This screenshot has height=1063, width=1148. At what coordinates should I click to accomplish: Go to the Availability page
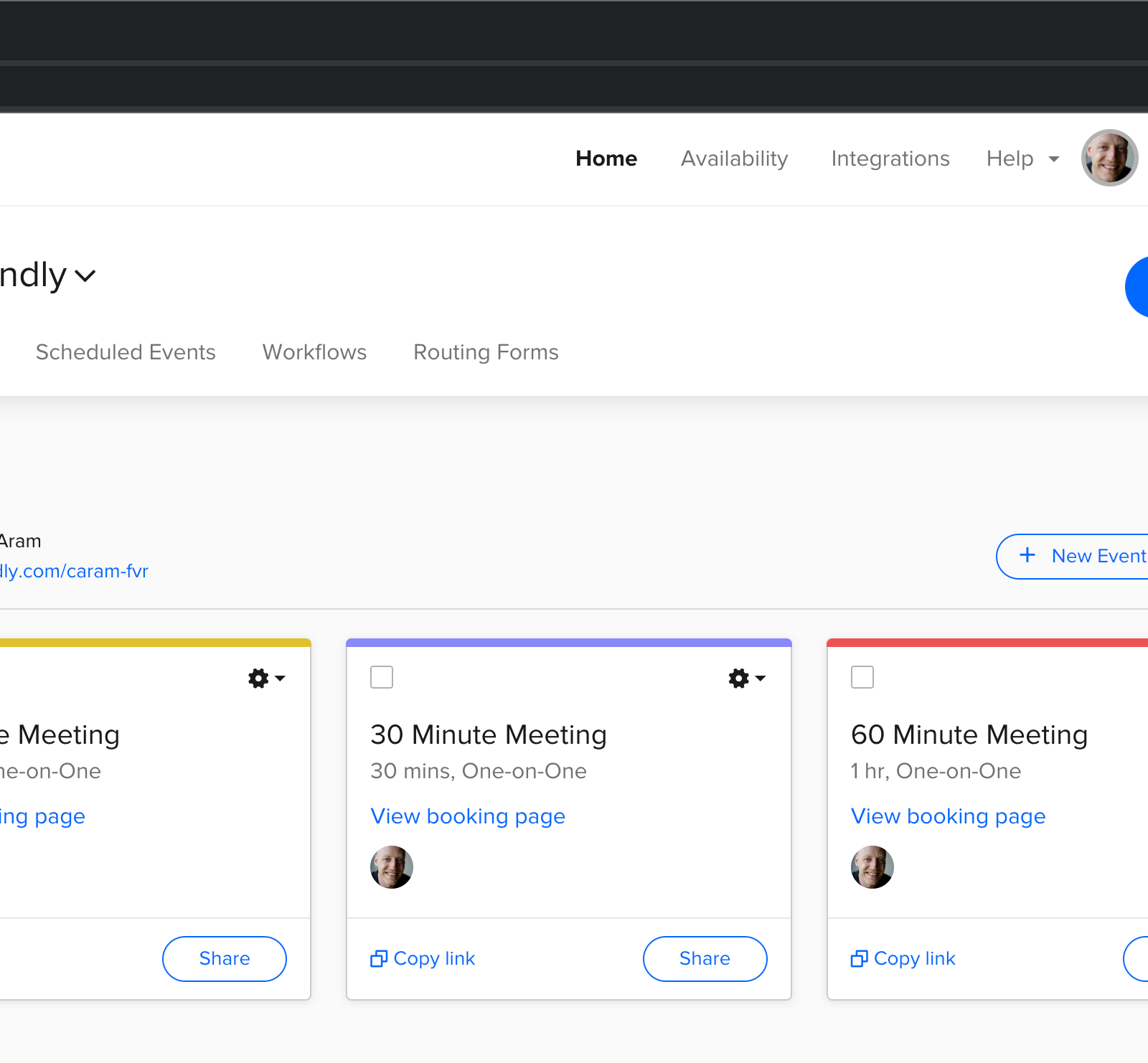[x=734, y=159]
